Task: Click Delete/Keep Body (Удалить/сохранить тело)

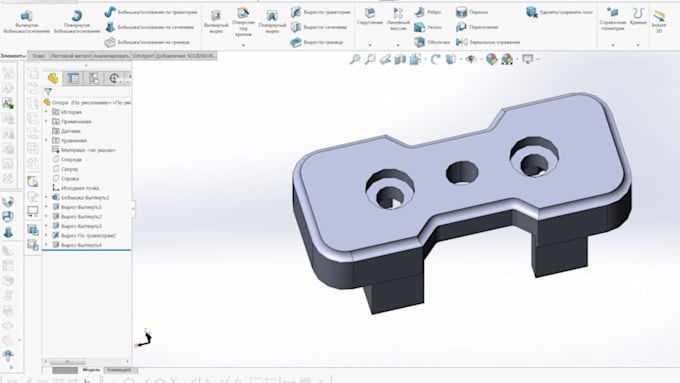Action: [x=559, y=13]
